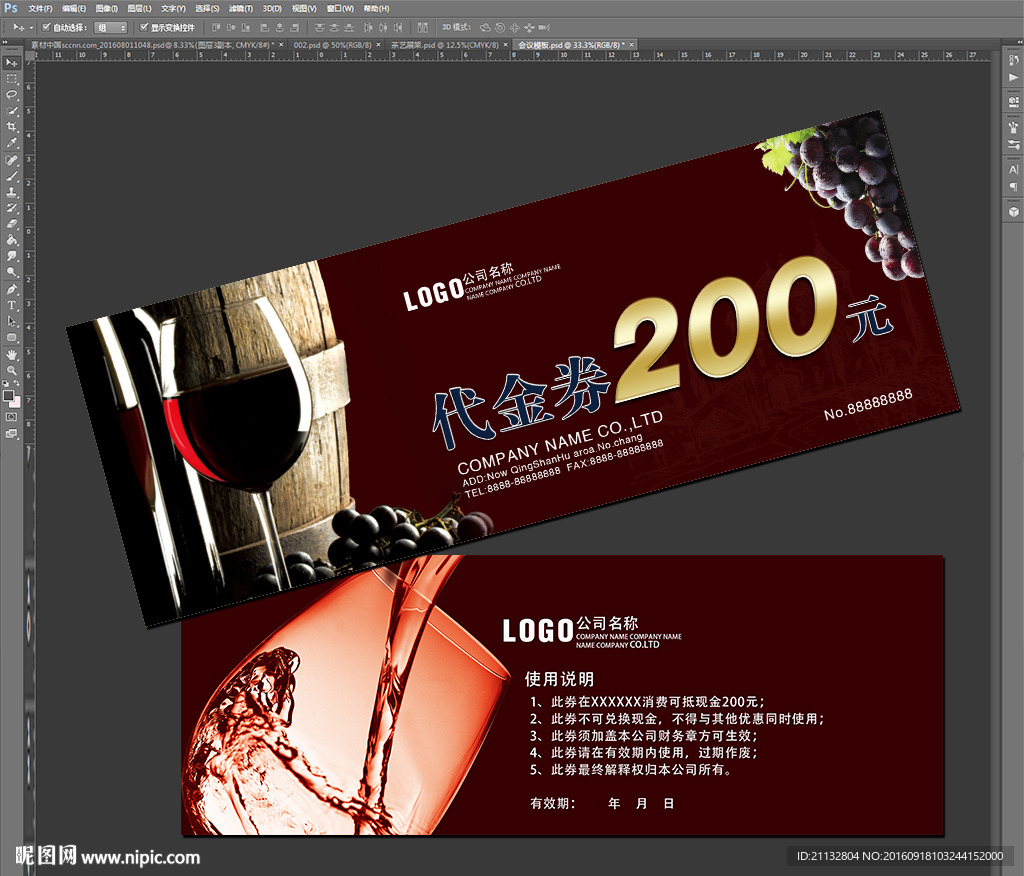The width and height of the screenshot is (1024, 876).
Task: Toggle Quick Mask mode
Action: pyautogui.click(x=12, y=417)
